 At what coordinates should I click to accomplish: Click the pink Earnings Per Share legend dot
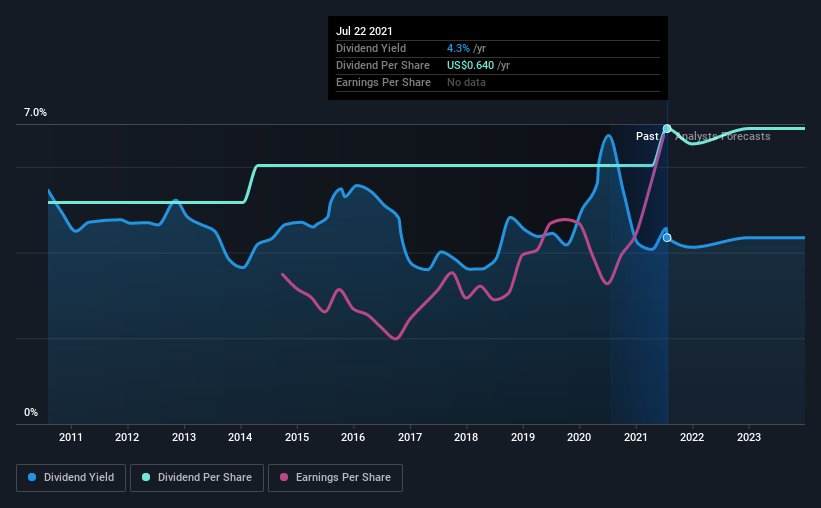[x=284, y=477]
